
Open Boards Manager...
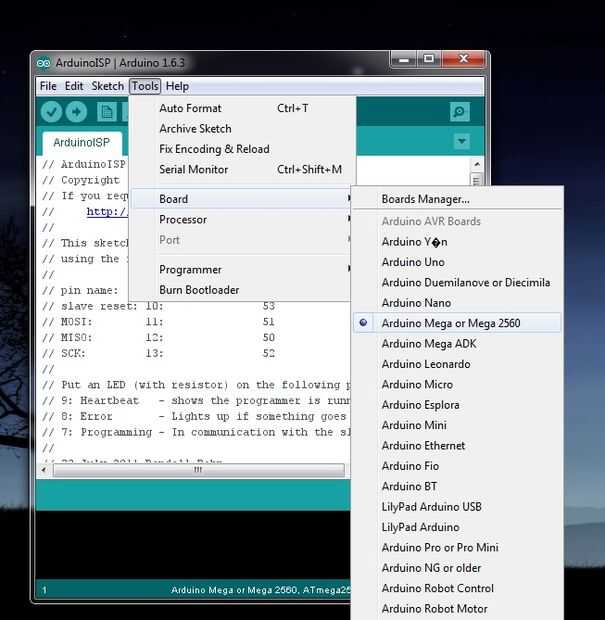pos(457,199)
